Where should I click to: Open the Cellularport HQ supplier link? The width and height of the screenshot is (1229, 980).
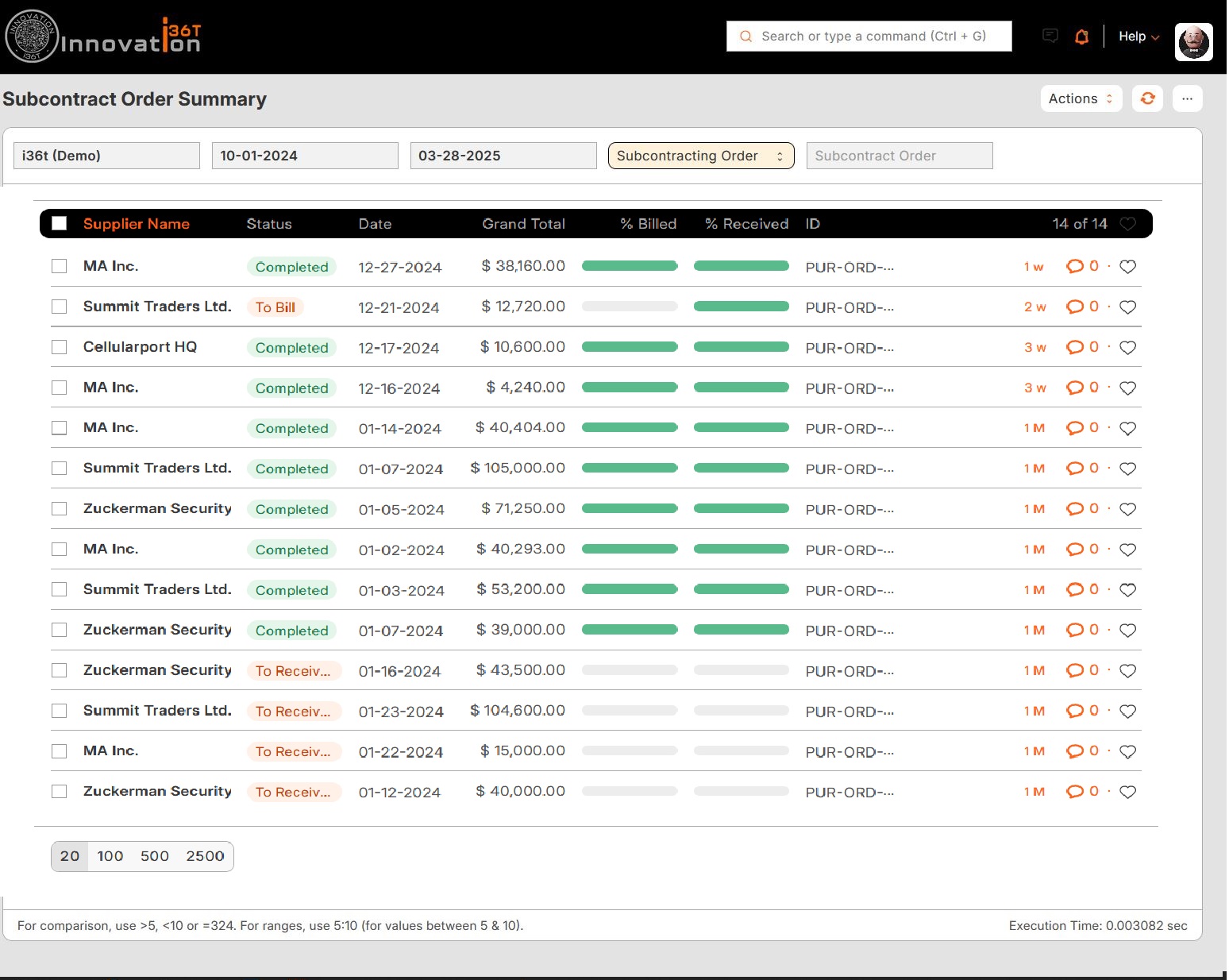pyautogui.click(x=140, y=347)
